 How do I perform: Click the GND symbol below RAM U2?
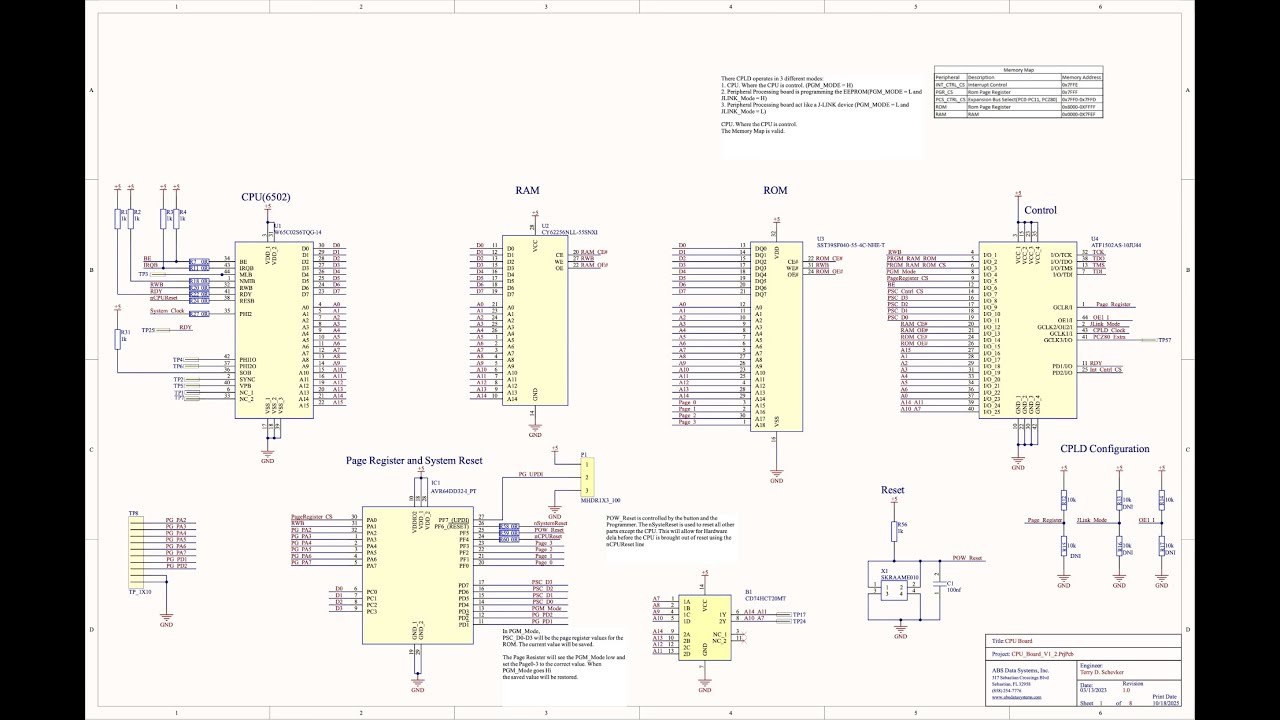coord(535,431)
